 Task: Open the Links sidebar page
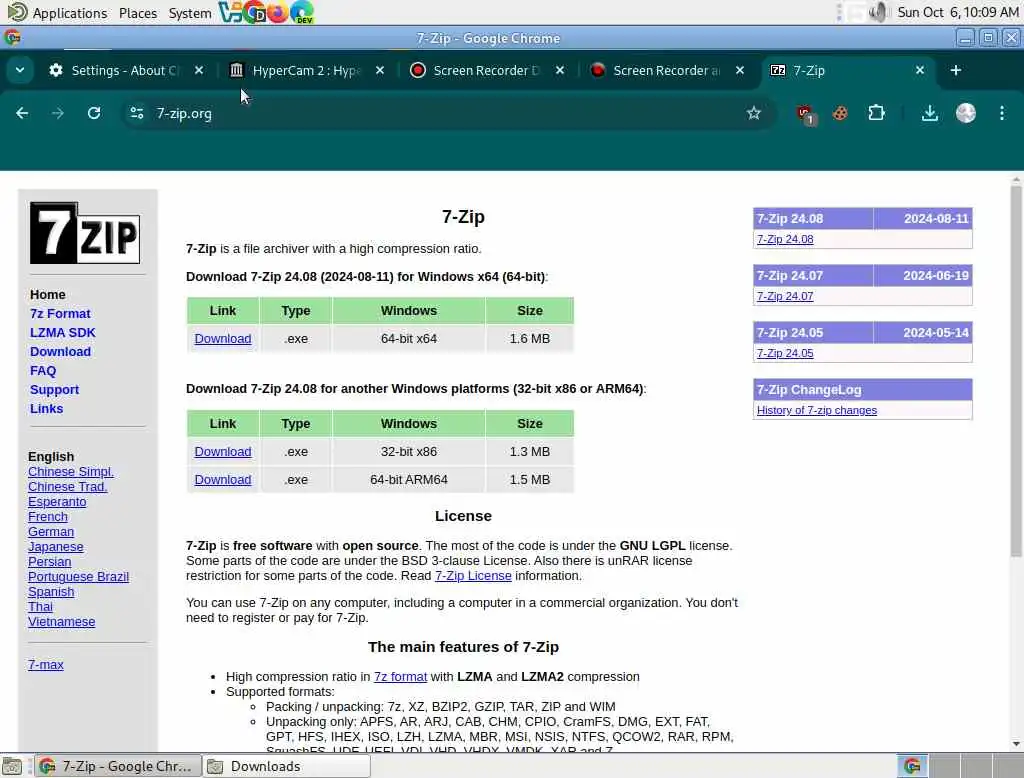click(x=46, y=408)
